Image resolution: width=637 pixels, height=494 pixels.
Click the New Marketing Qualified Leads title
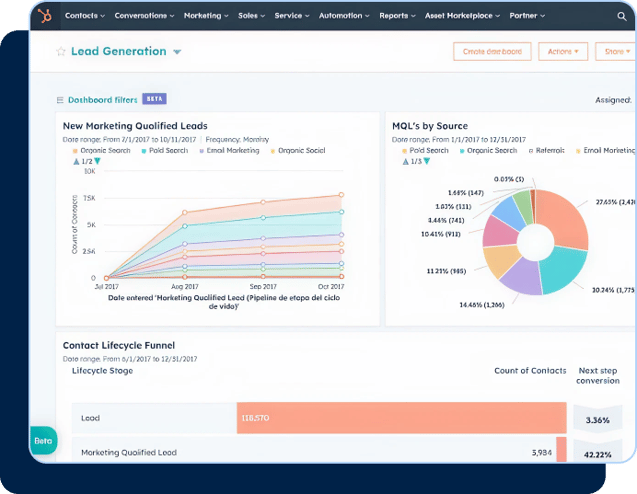point(135,126)
